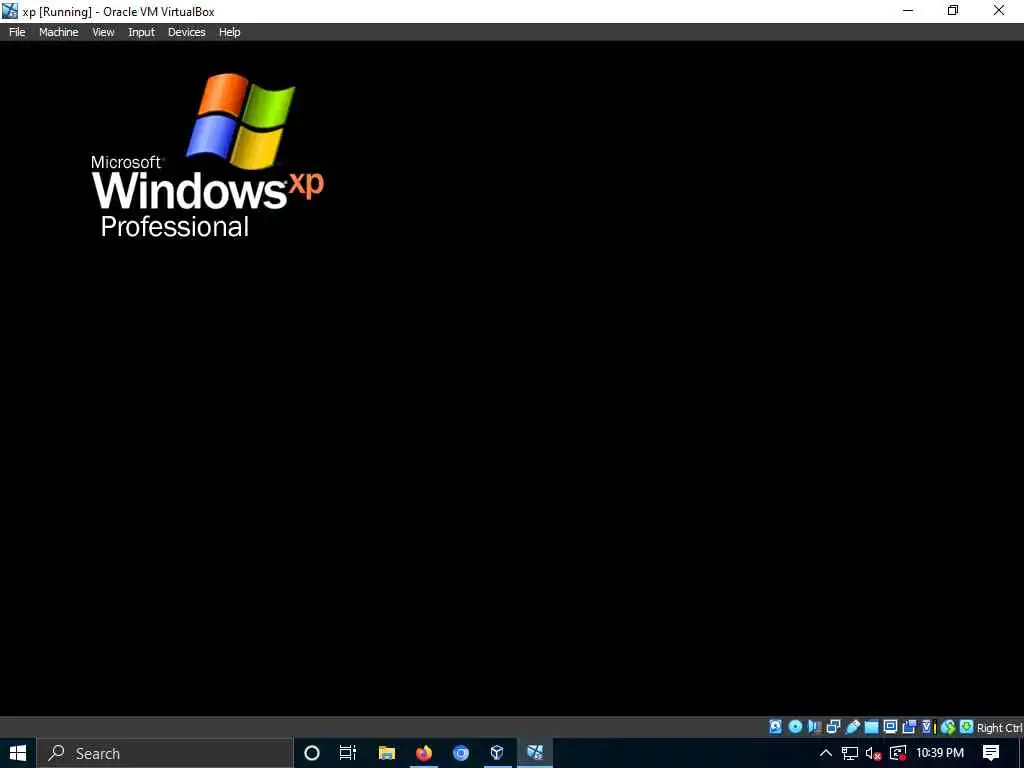Click the hard disk activity indicator
The image size is (1024, 768).
(775, 727)
